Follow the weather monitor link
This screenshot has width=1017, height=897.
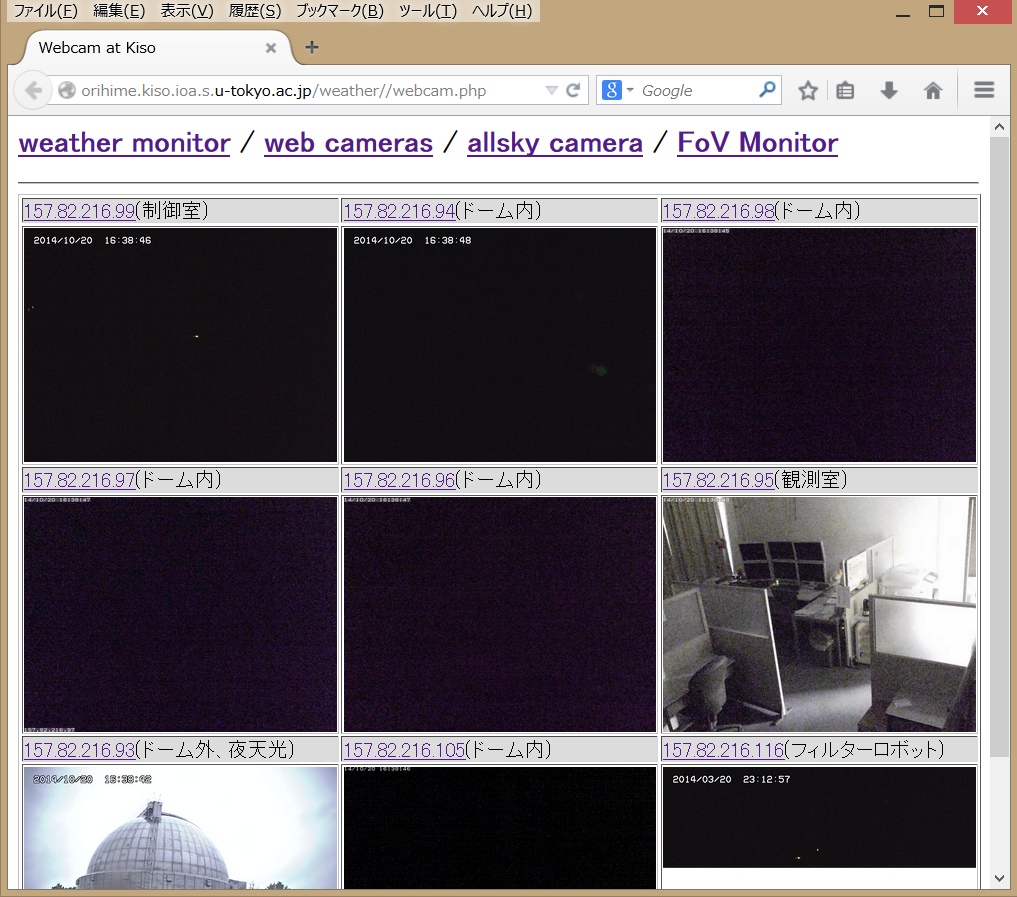(x=125, y=143)
